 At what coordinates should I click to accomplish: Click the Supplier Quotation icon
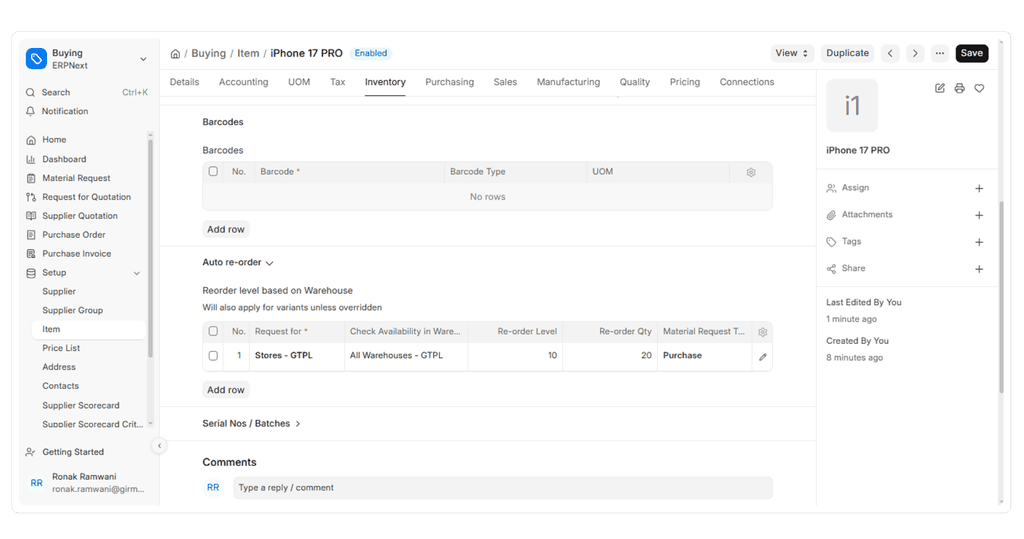(x=31, y=216)
